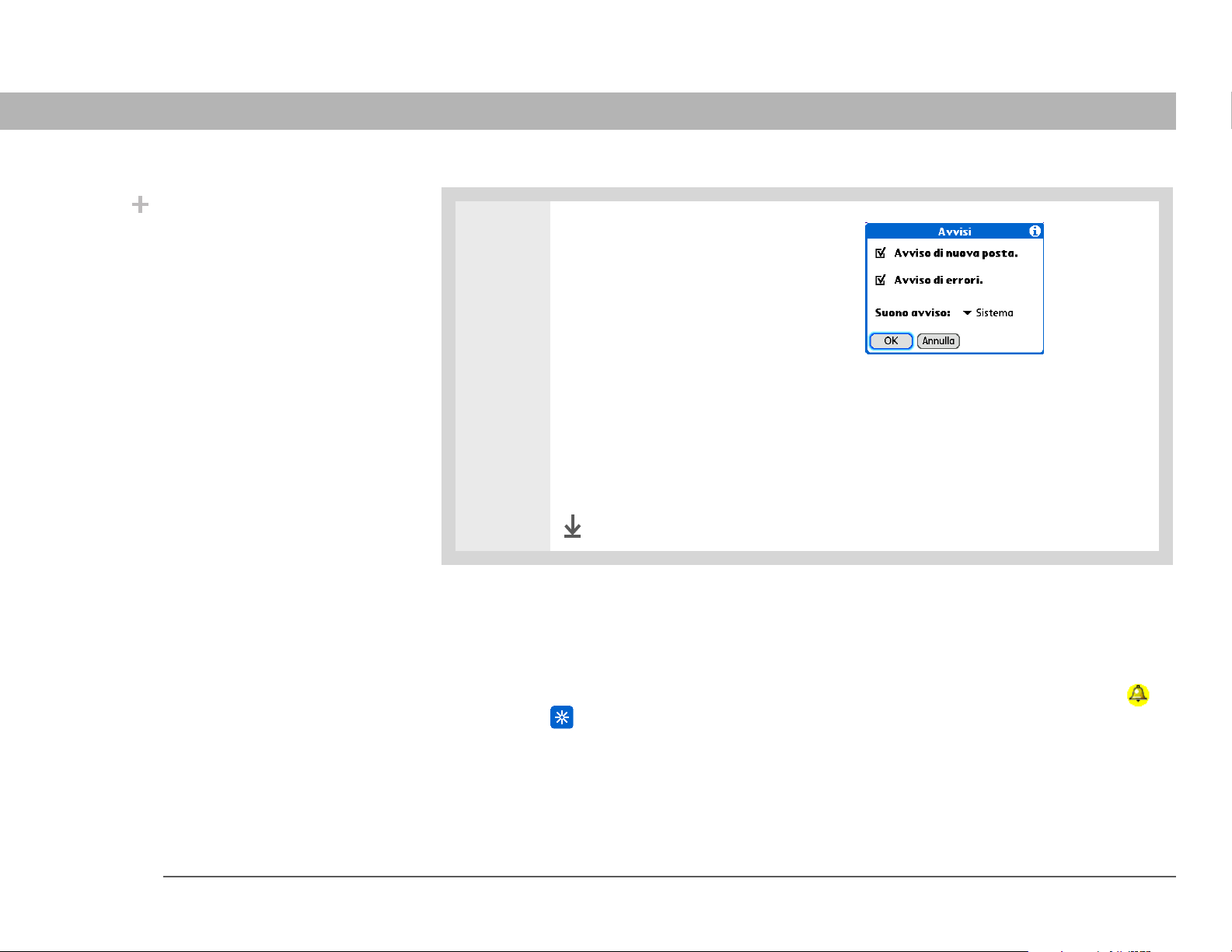The height and width of the screenshot is (952, 1232).
Task: Click the gray plus icon in sidebar
Action: (140, 204)
